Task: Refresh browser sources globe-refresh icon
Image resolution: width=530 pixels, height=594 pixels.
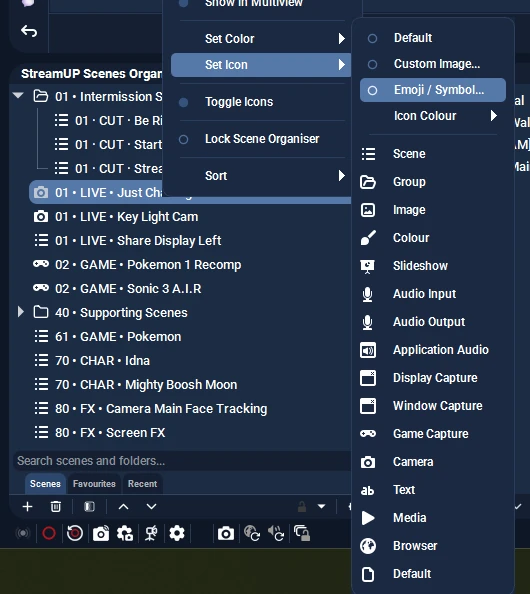Action: pos(252,533)
